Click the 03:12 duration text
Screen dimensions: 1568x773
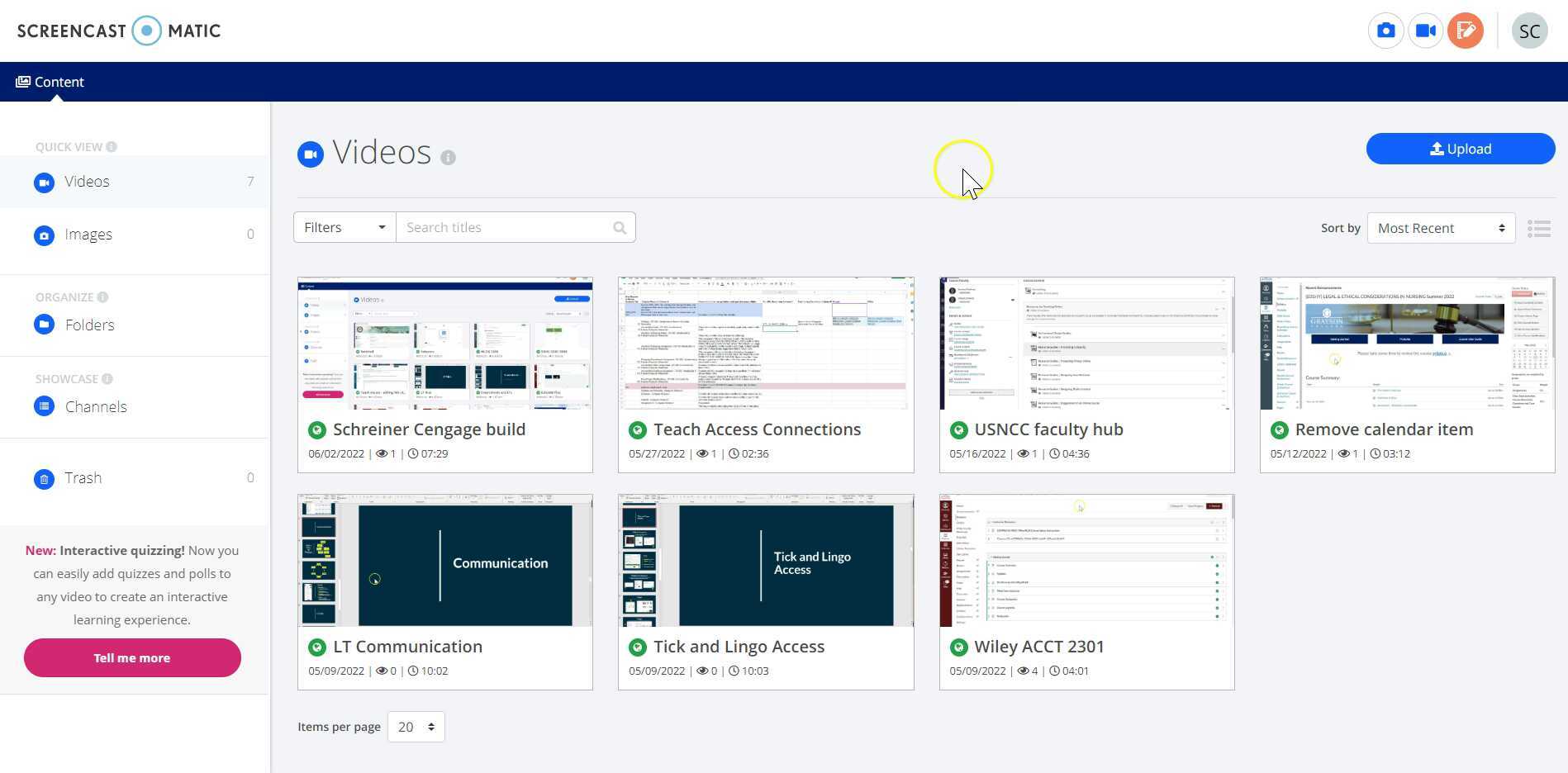[x=1396, y=454]
